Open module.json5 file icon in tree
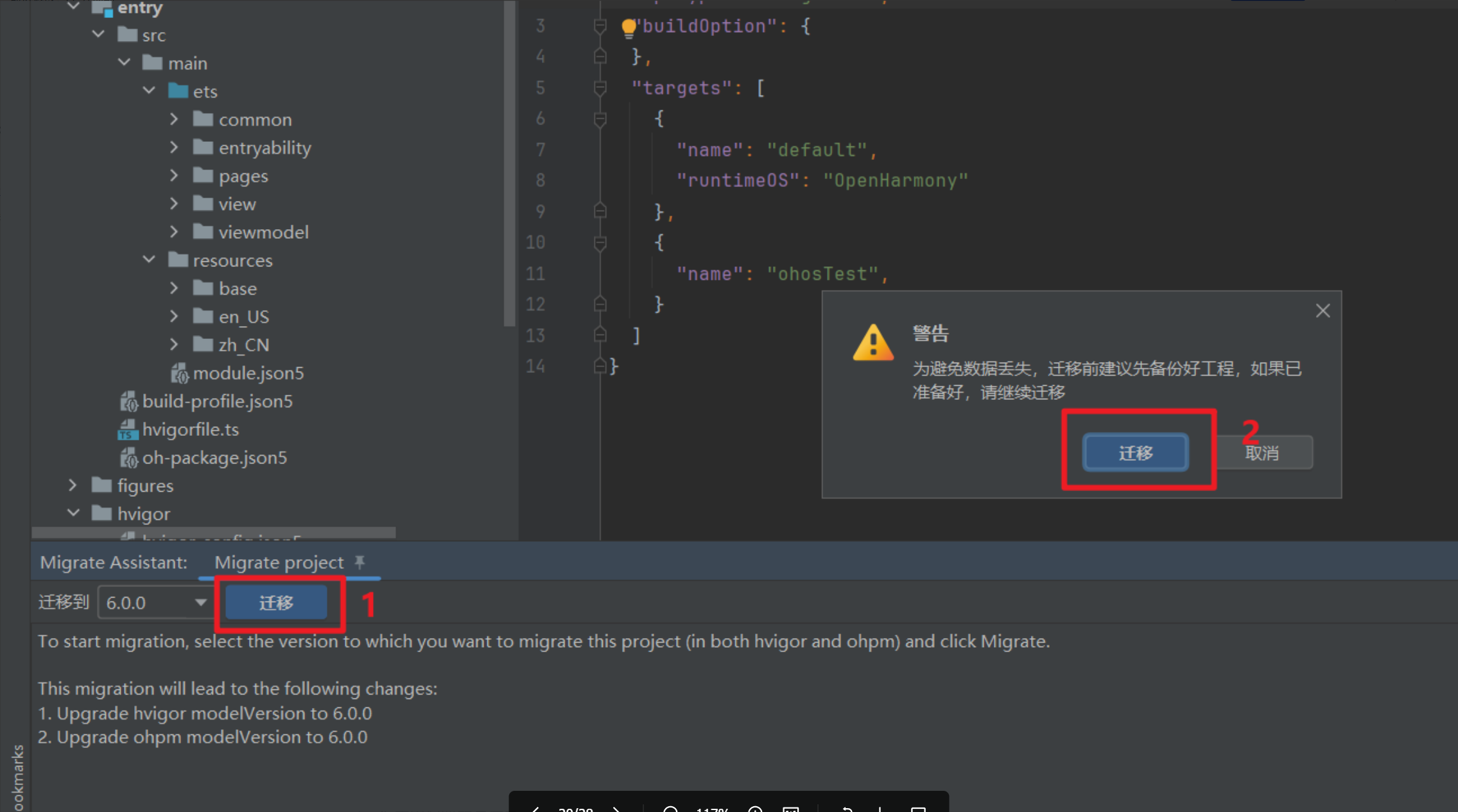The image size is (1458, 812). pos(179,373)
